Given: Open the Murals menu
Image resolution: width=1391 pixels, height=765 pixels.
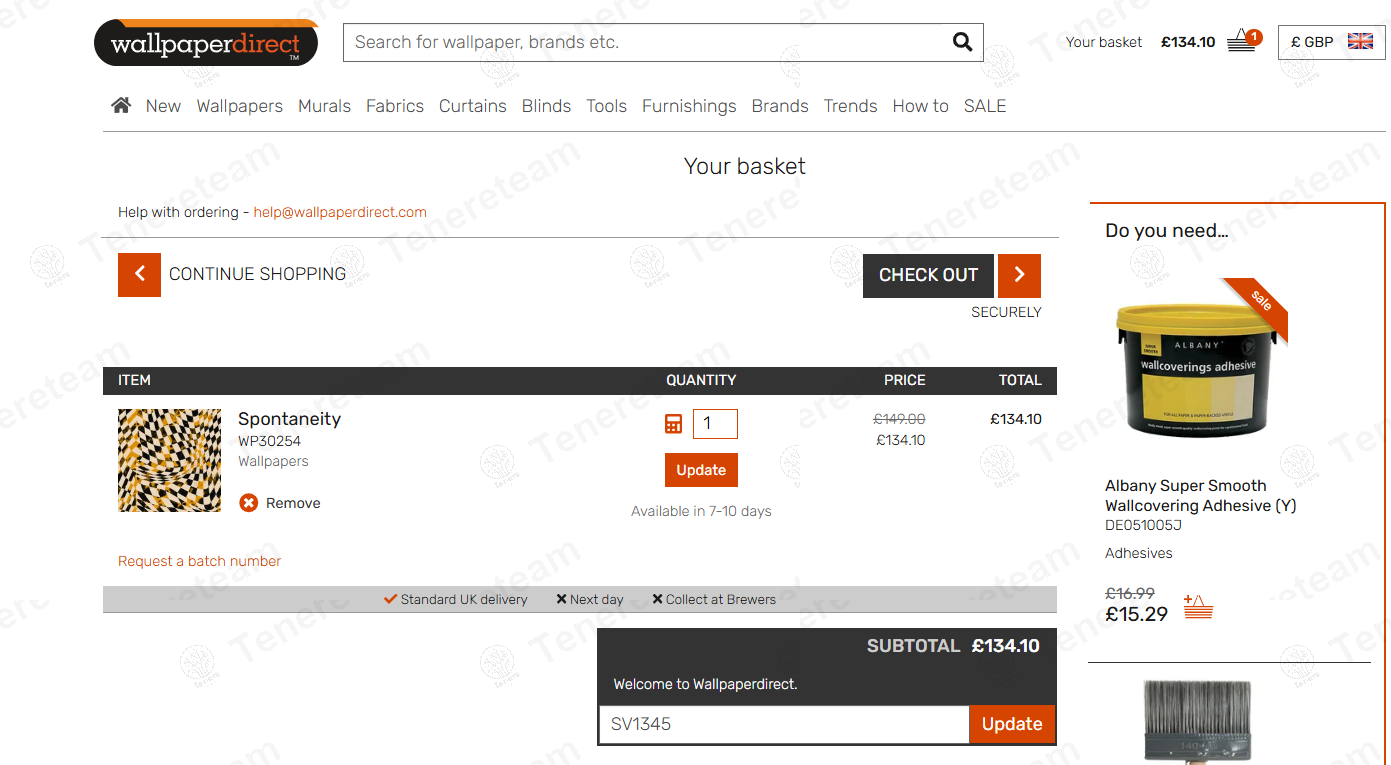Looking at the screenshot, I should click(324, 106).
